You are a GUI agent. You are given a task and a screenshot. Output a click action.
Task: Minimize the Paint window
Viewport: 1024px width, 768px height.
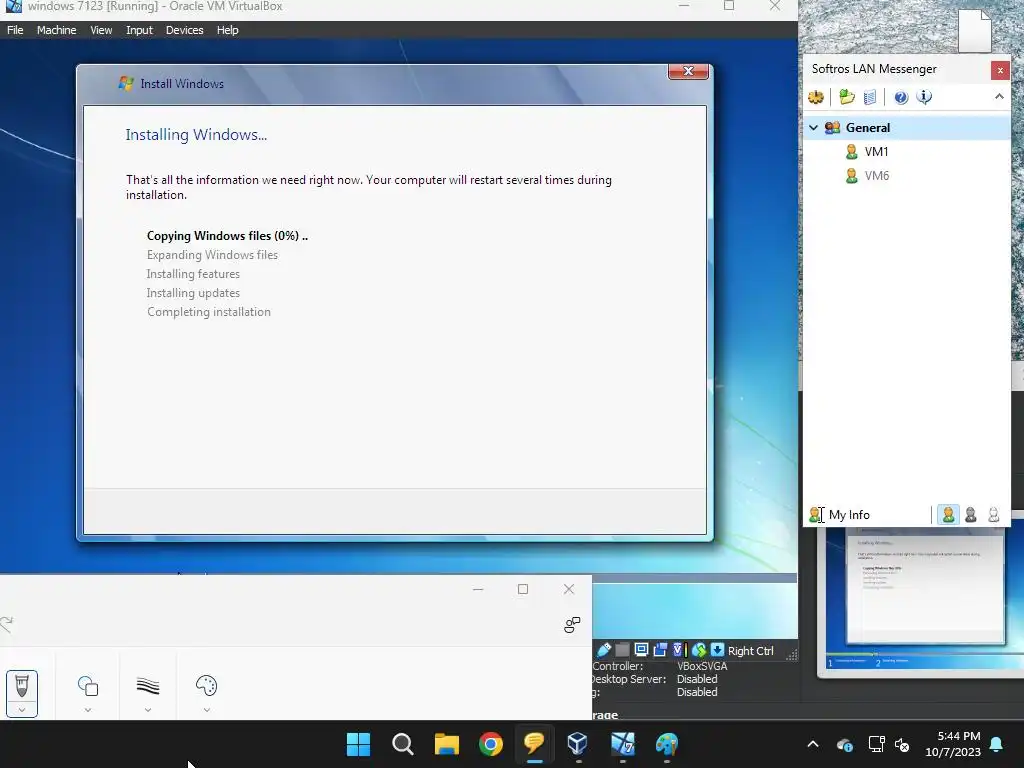[x=478, y=589]
